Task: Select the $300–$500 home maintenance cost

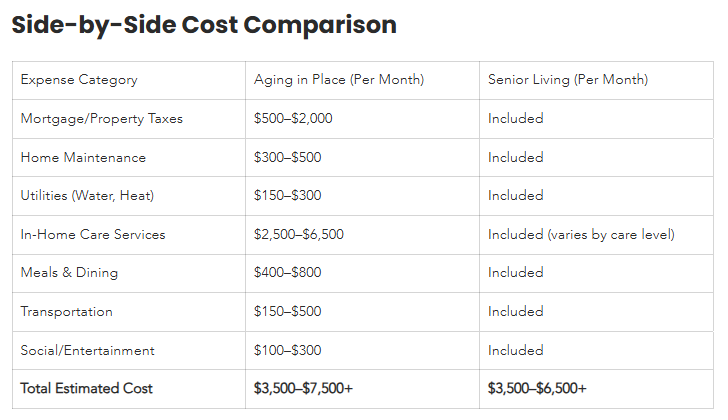Action: click(x=287, y=158)
